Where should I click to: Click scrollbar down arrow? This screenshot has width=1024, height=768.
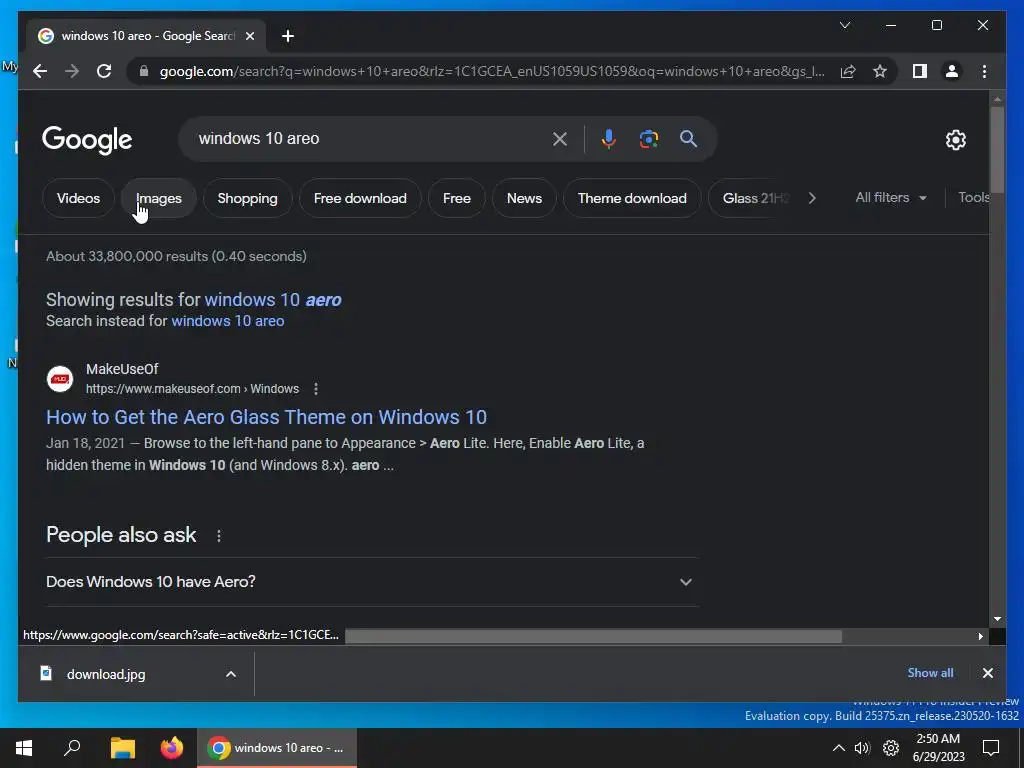[997, 618]
